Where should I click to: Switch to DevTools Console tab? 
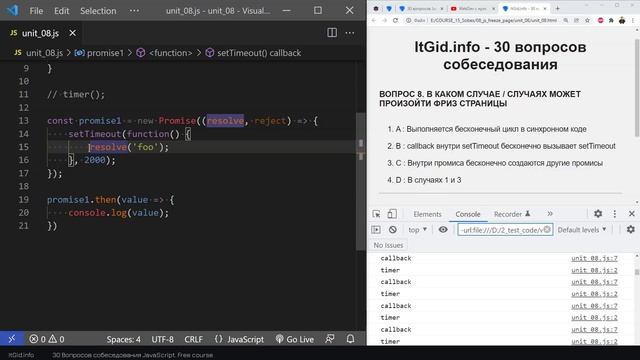click(x=467, y=214)
